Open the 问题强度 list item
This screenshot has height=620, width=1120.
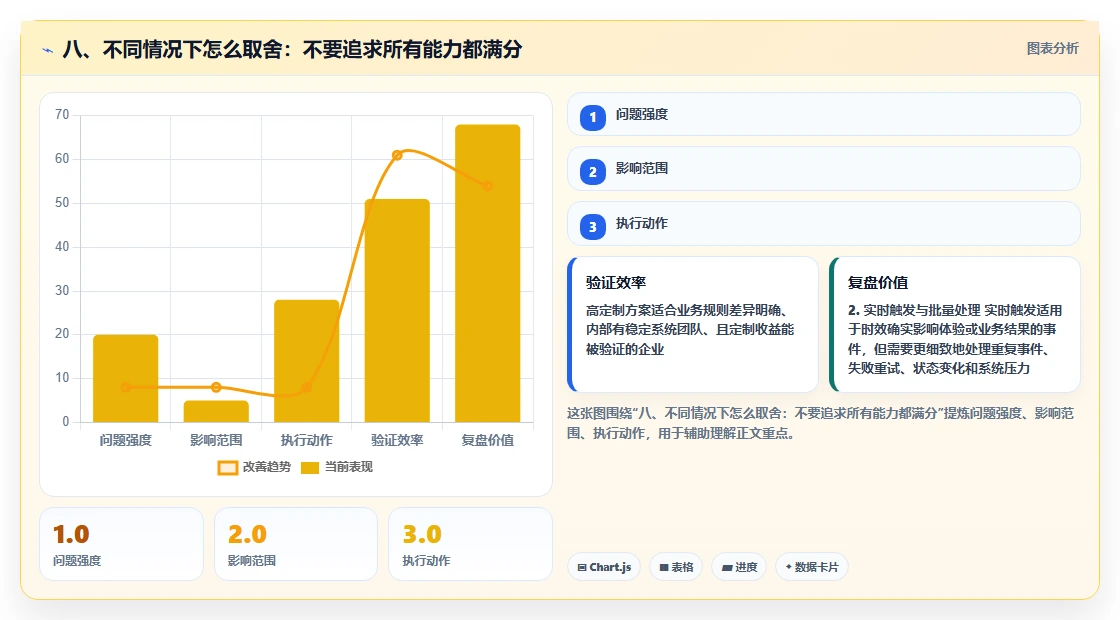[824, 114]
